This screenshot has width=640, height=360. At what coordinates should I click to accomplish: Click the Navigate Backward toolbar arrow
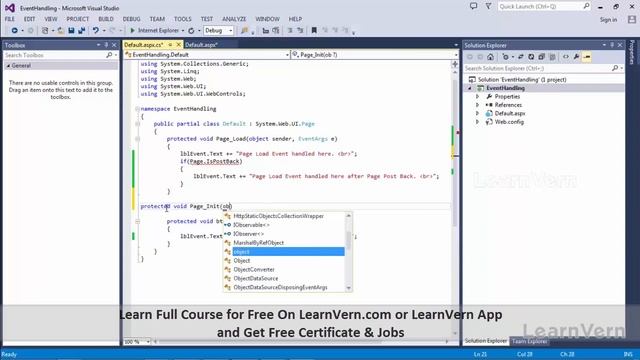pos(14,31)
